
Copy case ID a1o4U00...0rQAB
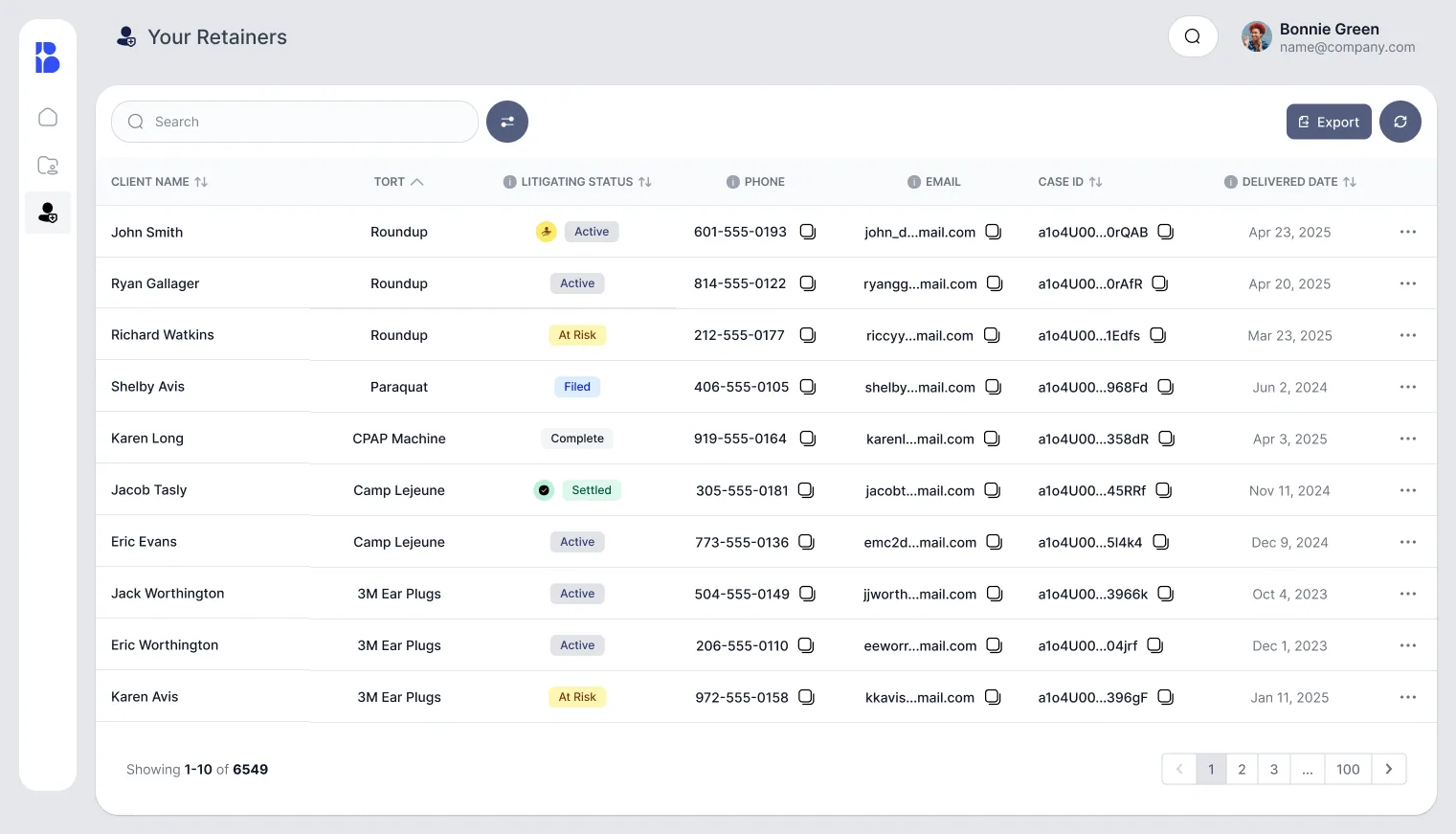point(1166,232)
